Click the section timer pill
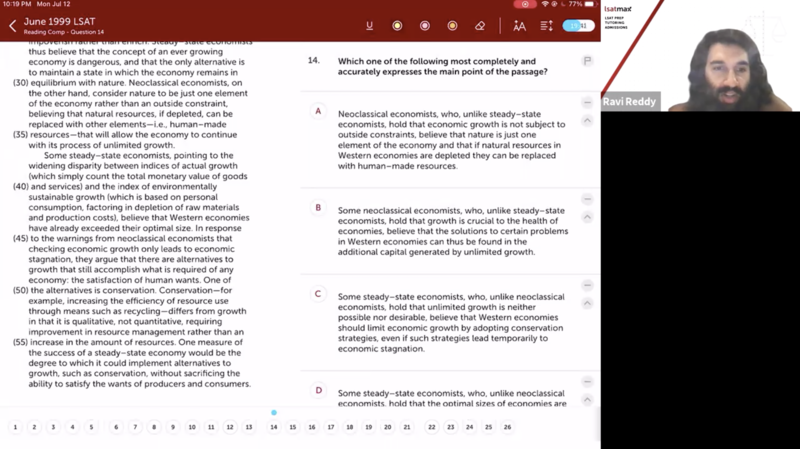Viewport: 800px width, 449px height. coord(577,26)
